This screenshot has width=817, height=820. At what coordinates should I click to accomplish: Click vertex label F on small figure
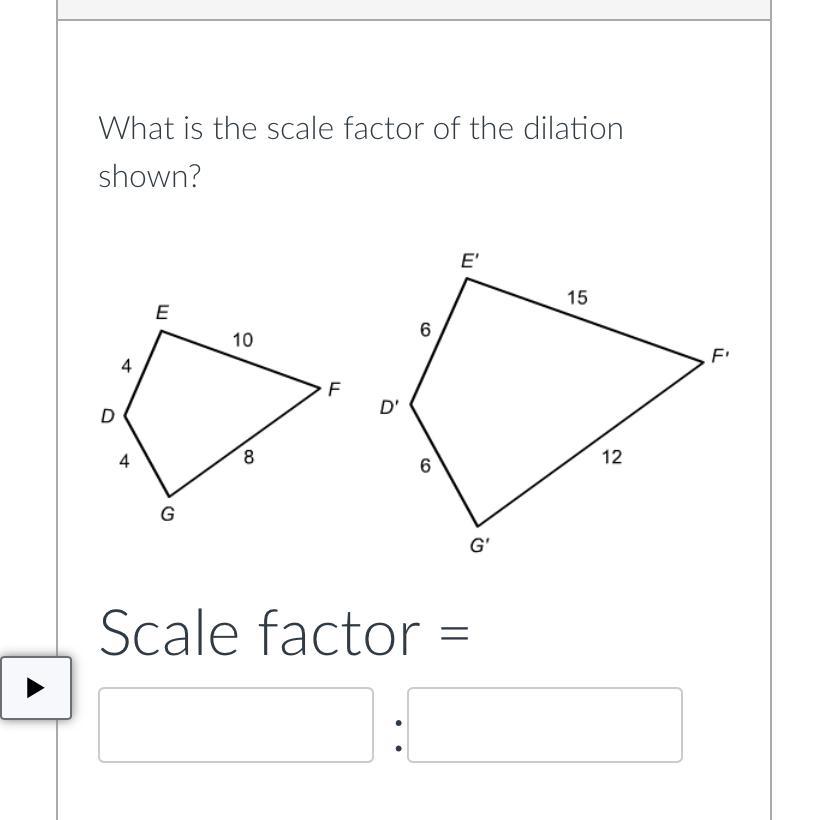click(334, 388)
